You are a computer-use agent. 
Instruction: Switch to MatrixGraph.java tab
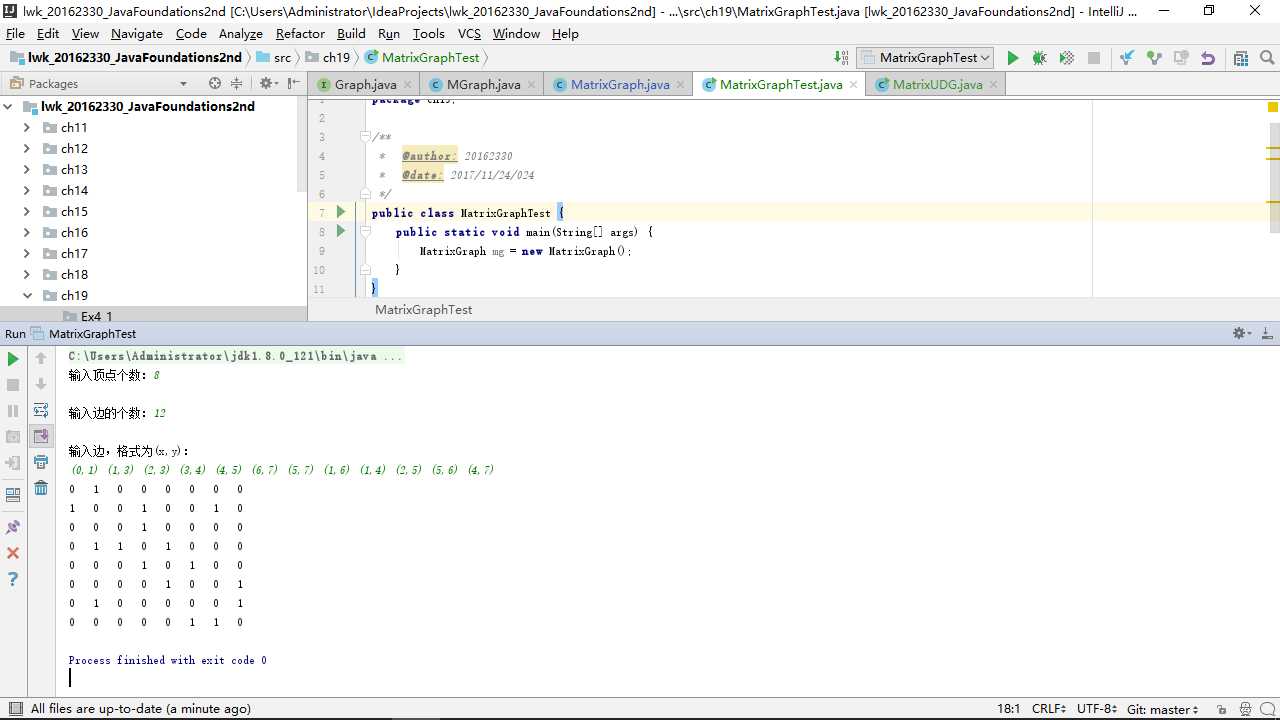tap(620, 84)
